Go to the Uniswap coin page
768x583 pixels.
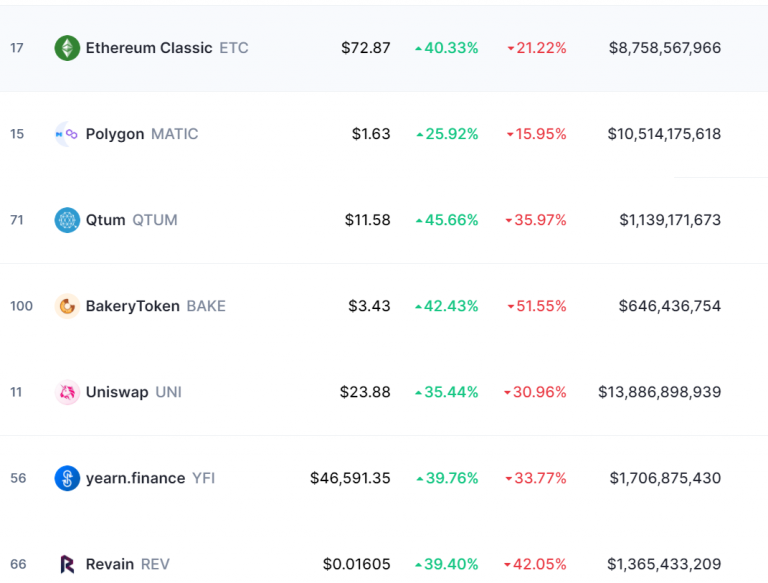point(117,392)
